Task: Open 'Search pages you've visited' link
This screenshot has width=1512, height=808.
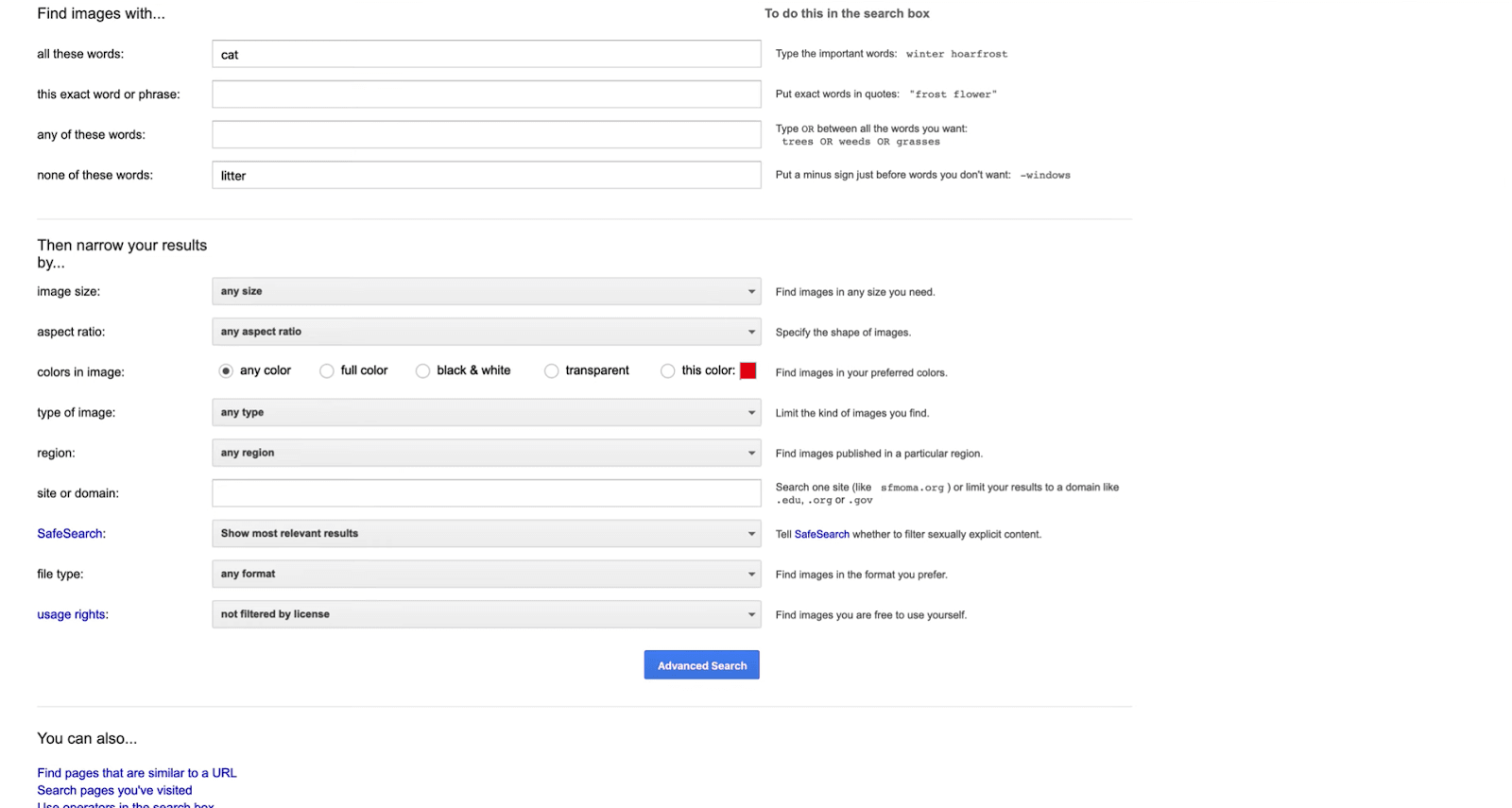Action: click(x=114, y=790)
